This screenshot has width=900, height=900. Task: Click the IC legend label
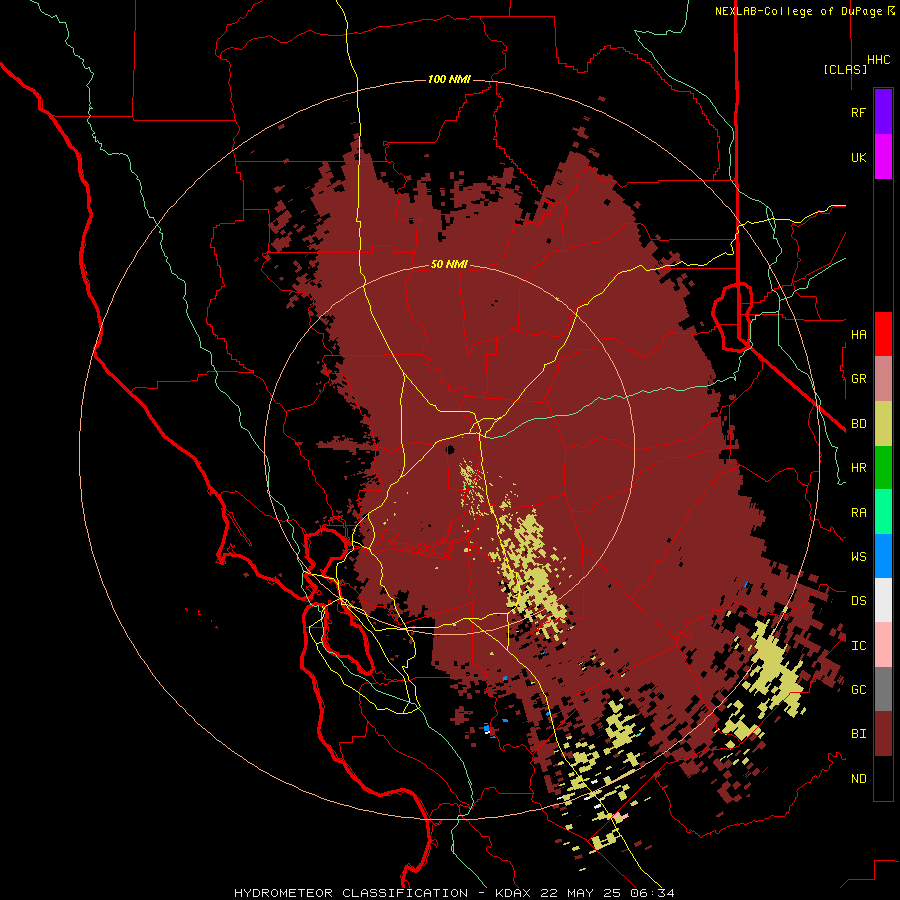point(858,646)
